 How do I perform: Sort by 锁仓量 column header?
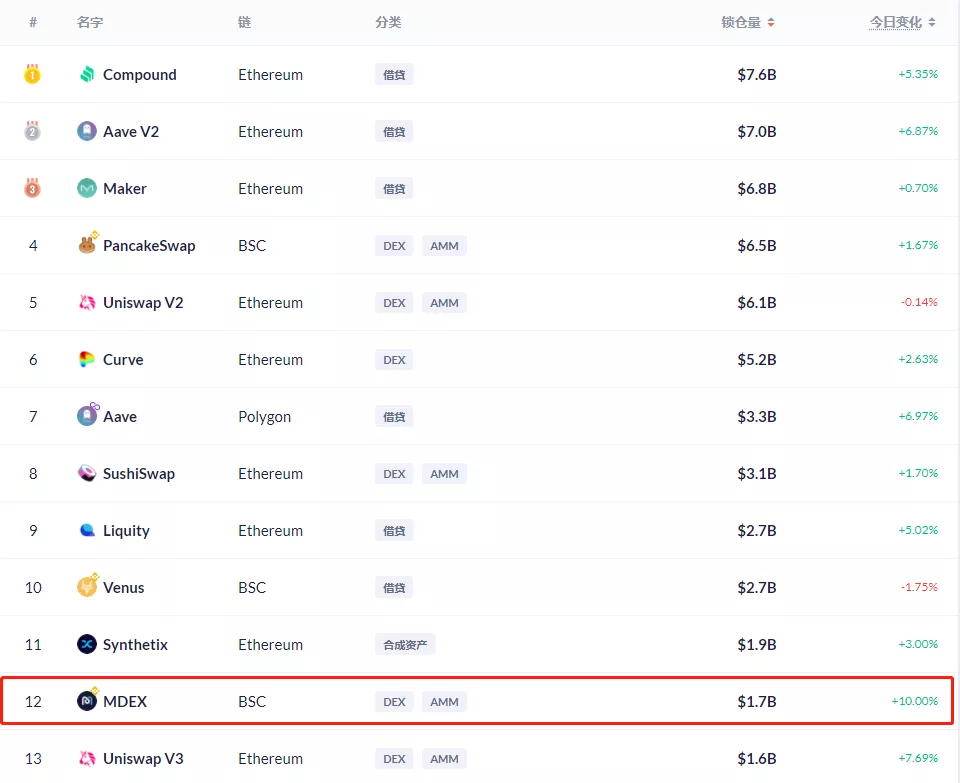tap(748, 22)
